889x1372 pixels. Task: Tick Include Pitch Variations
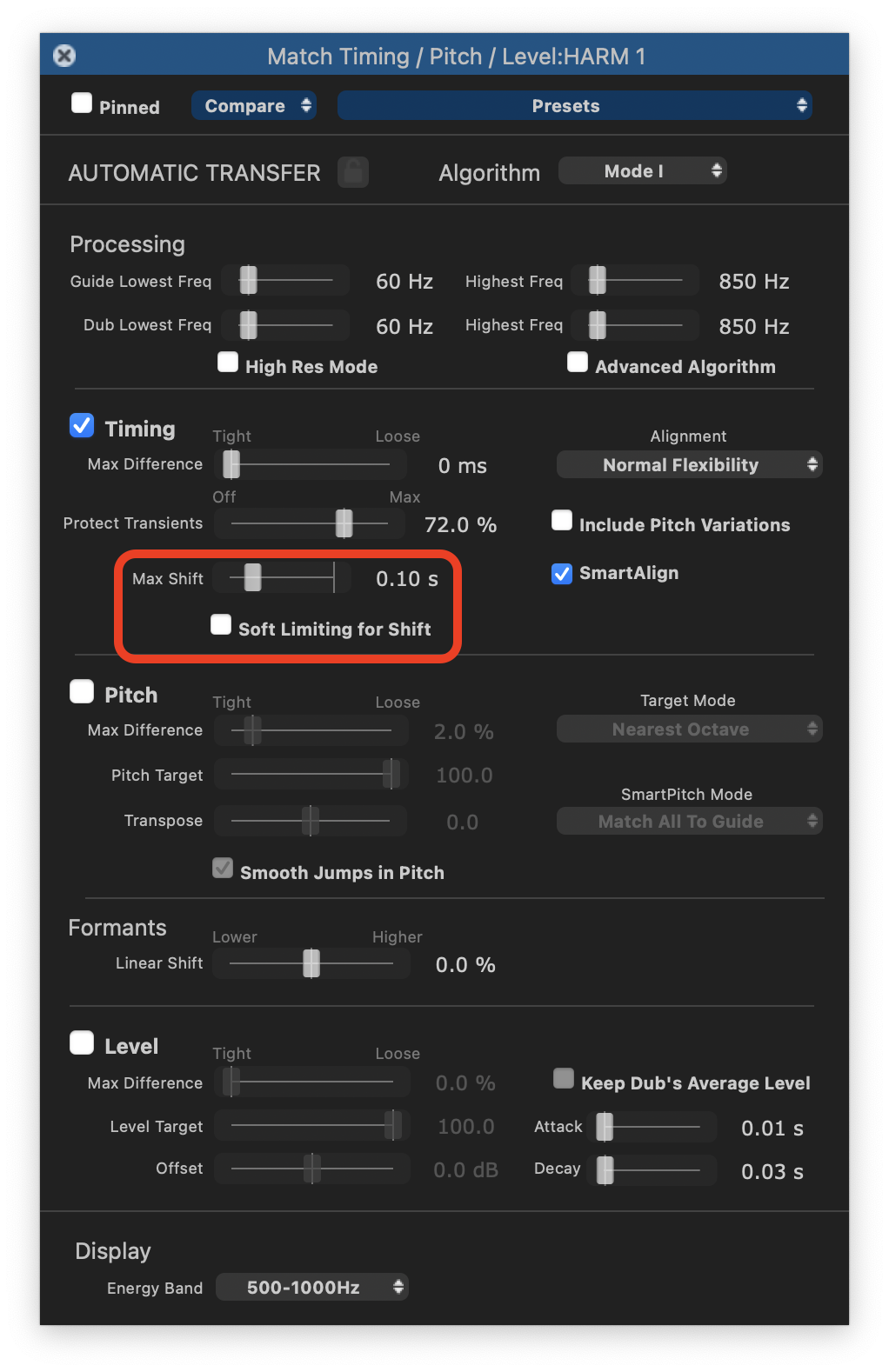pos(562,521)
